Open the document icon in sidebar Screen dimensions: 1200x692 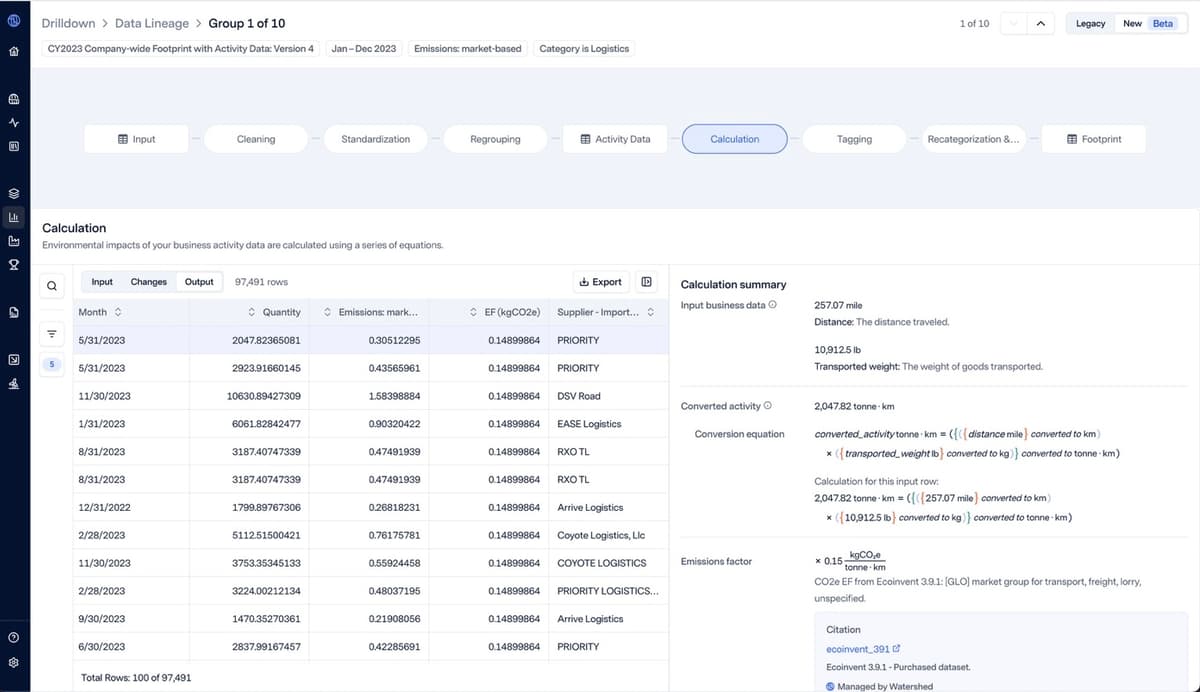(x=14, y=312)
